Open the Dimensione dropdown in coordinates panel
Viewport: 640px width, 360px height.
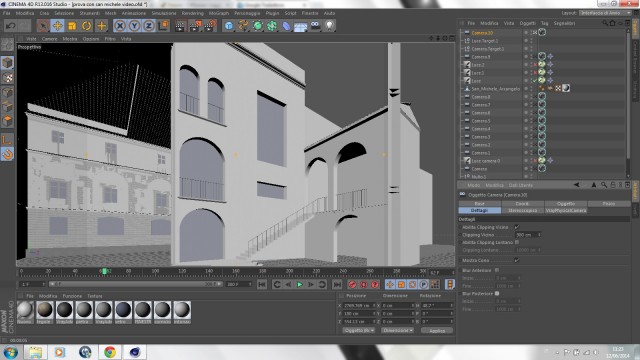pyautogui.click(x=397, y=330)
